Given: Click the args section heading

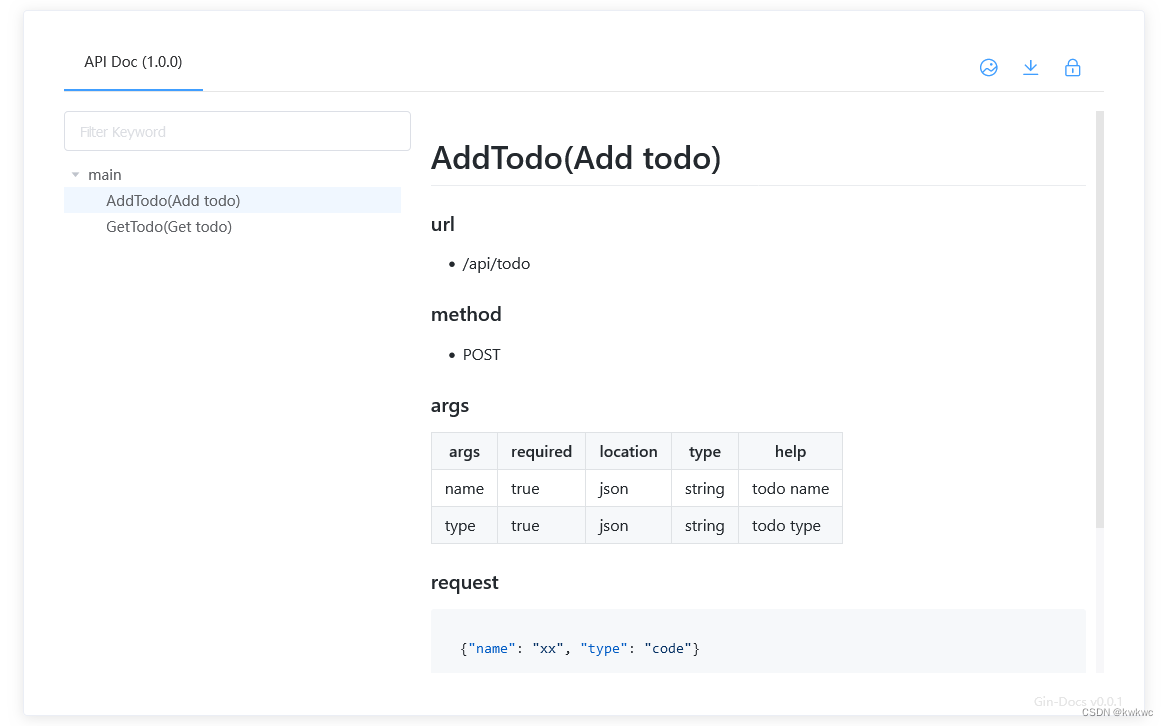Looking at the screenshot, I should [x=450, y=406].
